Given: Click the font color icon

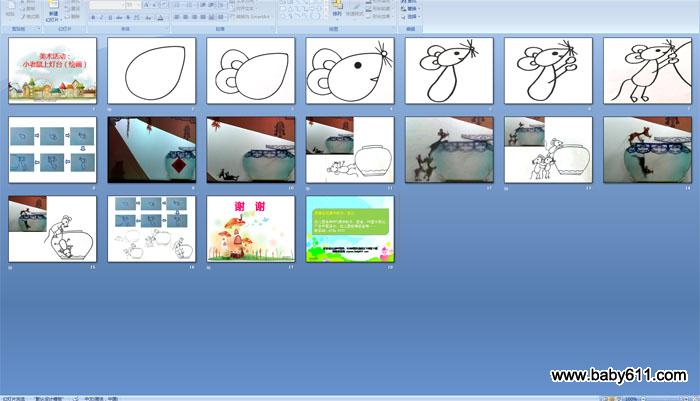Looking at the screenshot, I should pyautogui.click(x=161, y=17).
